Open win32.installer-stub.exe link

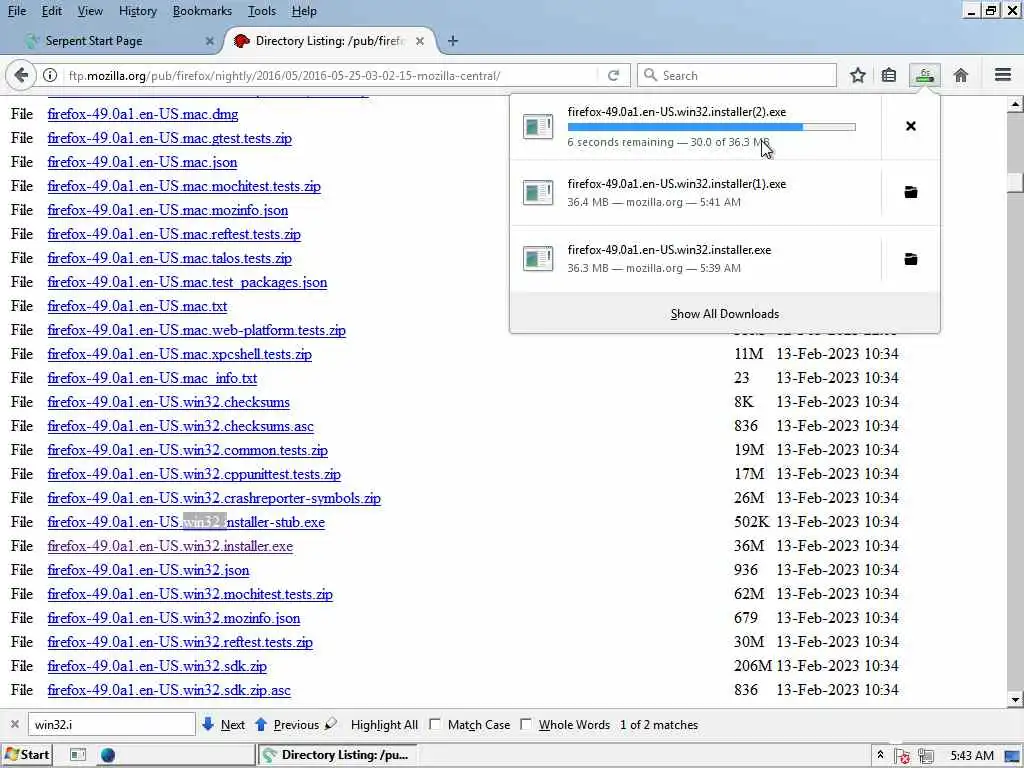(x=186, y=522)
